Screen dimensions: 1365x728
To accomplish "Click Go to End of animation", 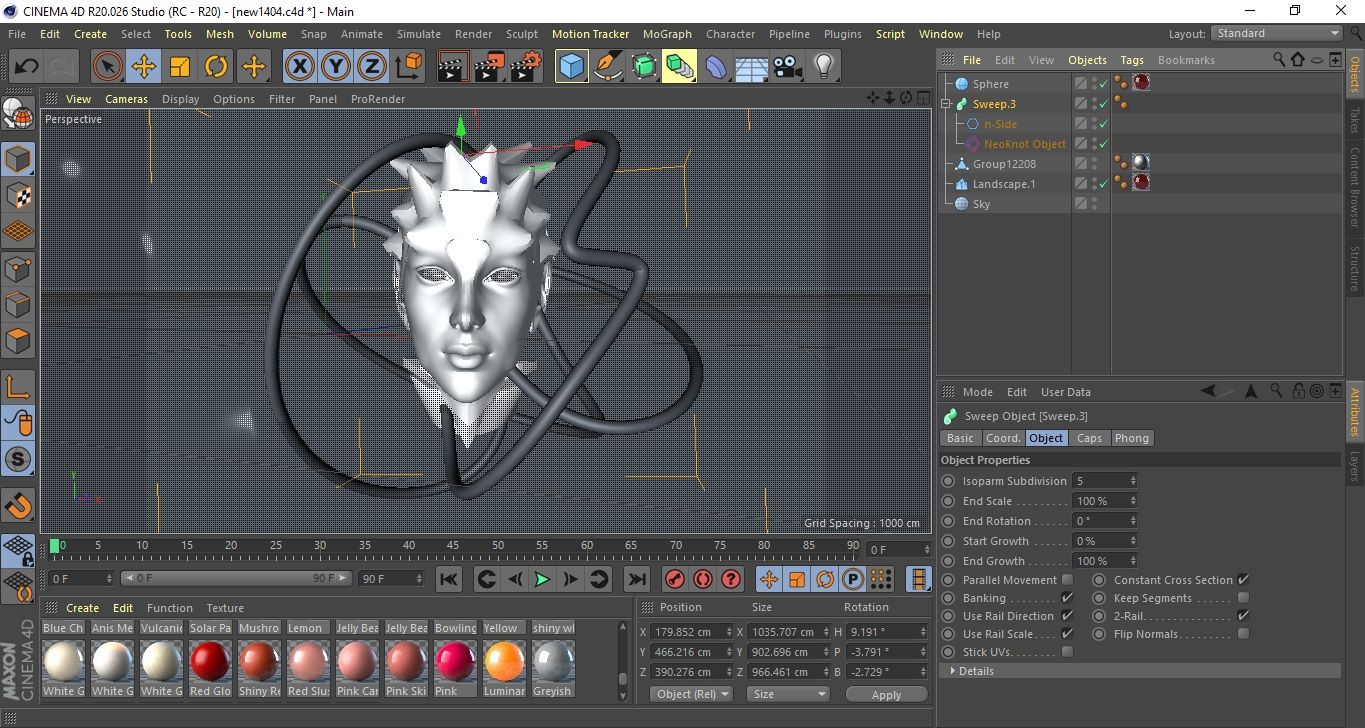I will pyautogui.click(x=636, y=579).
